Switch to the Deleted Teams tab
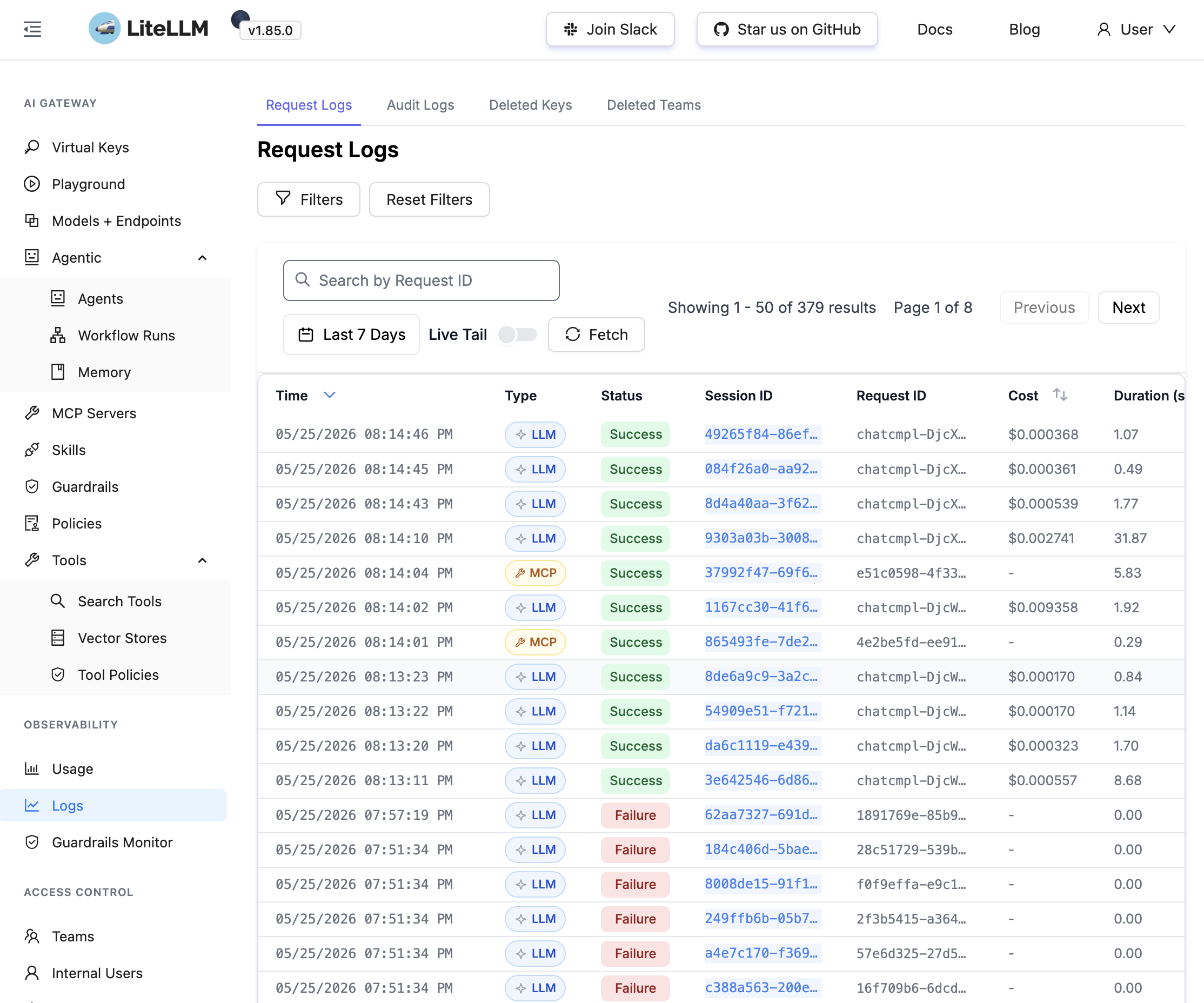 653,105
